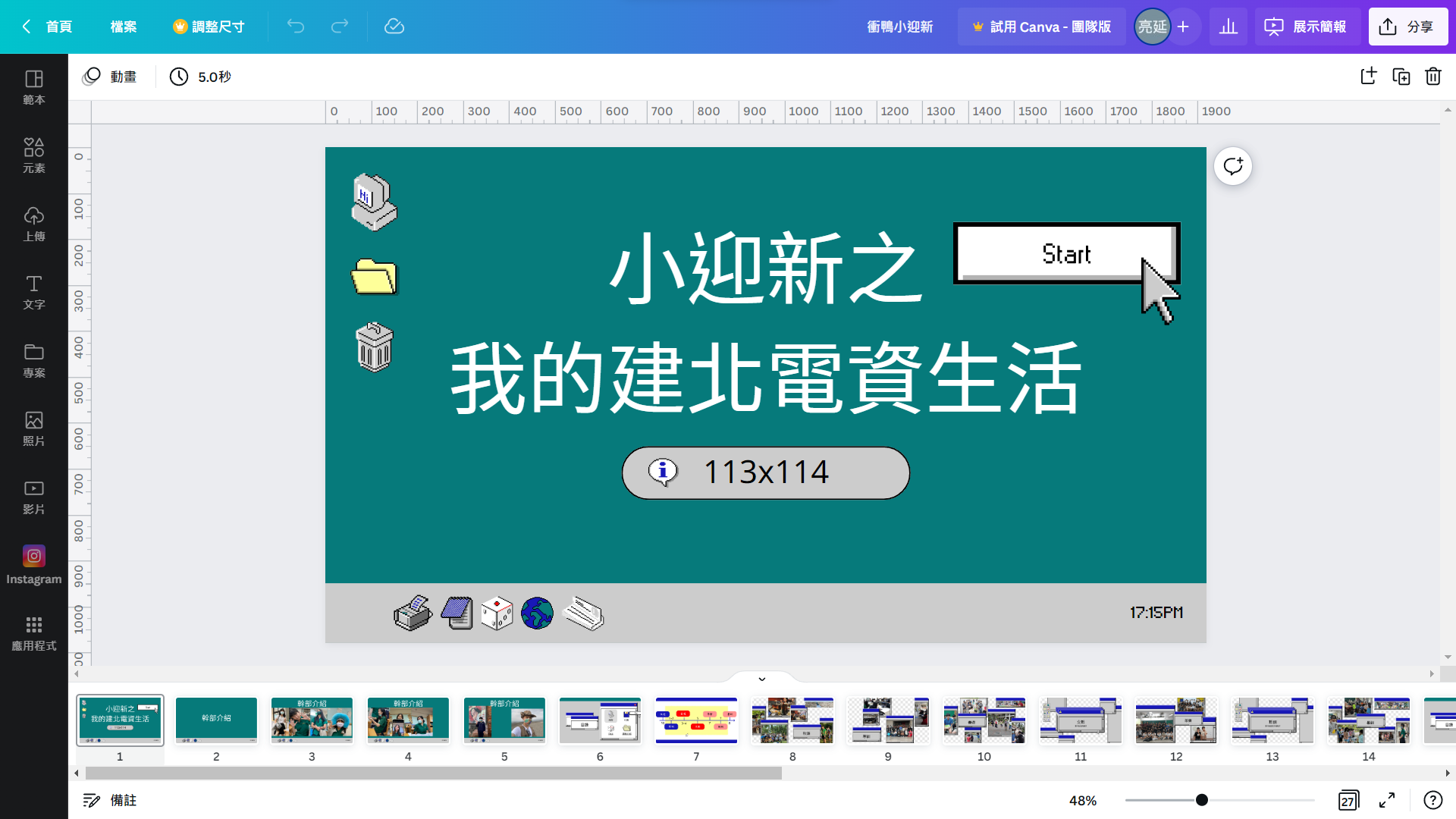Toggle grid view of 27 pages

(x=1348, y=801)
